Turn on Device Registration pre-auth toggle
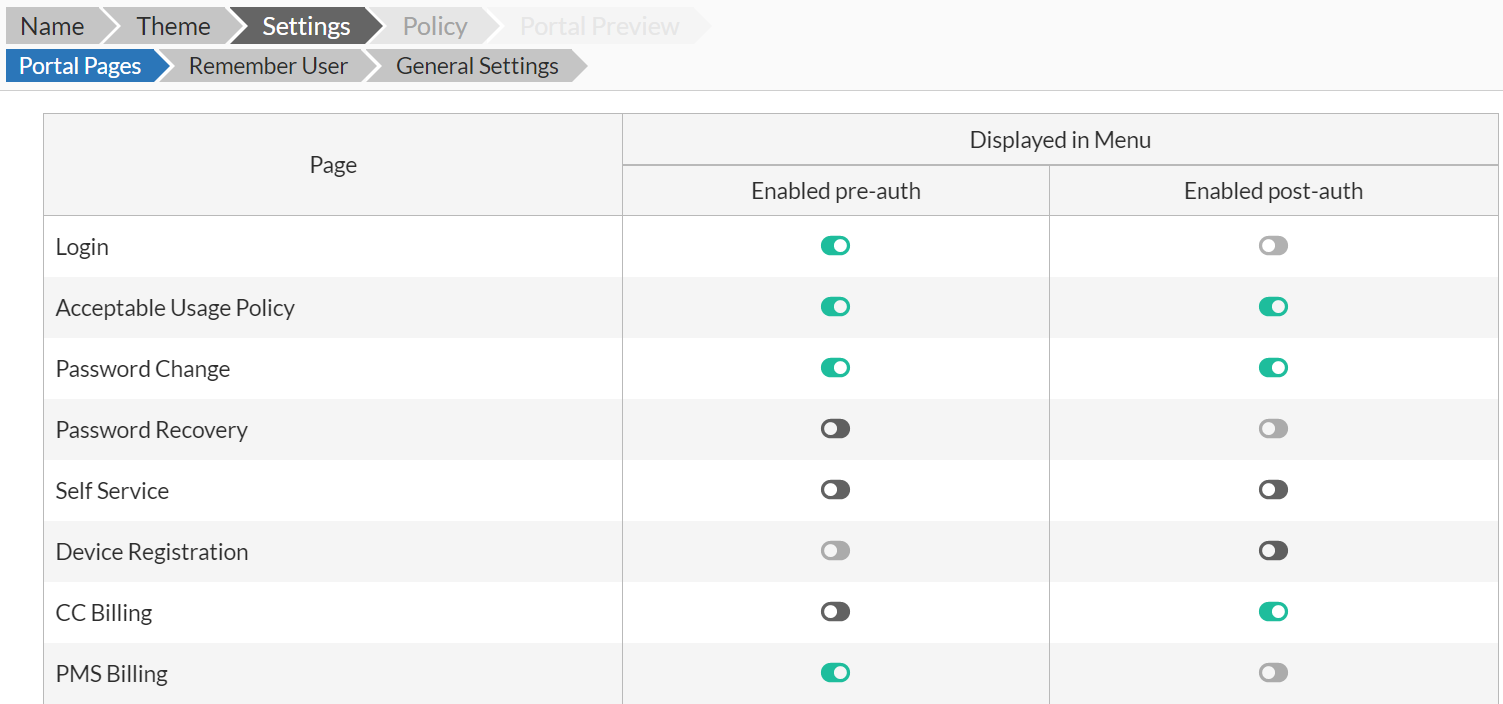Screen dimensions: 1503x704 (x=835, y=550)
